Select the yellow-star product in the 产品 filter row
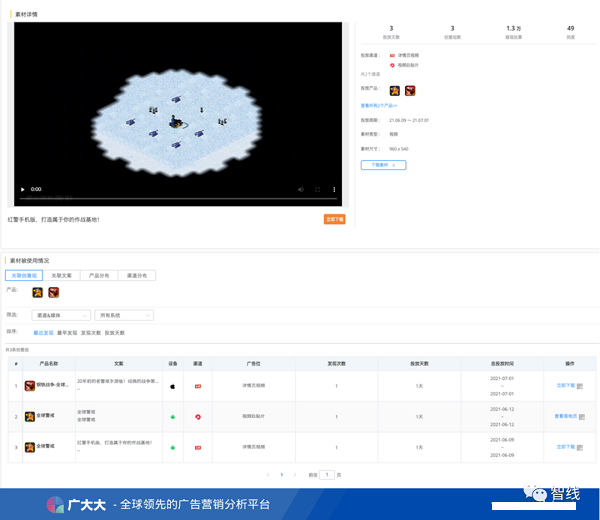 coord(38,292)
